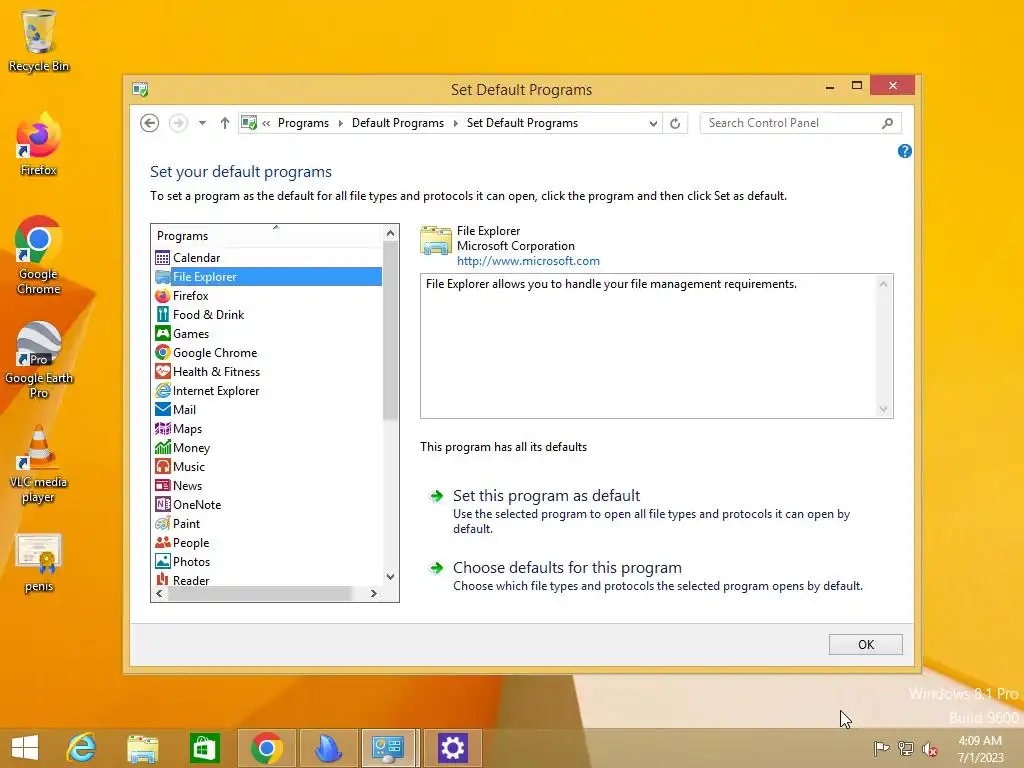Open the help question mark icon
The image size is (1024, 768).
click(x=904, y=151)
